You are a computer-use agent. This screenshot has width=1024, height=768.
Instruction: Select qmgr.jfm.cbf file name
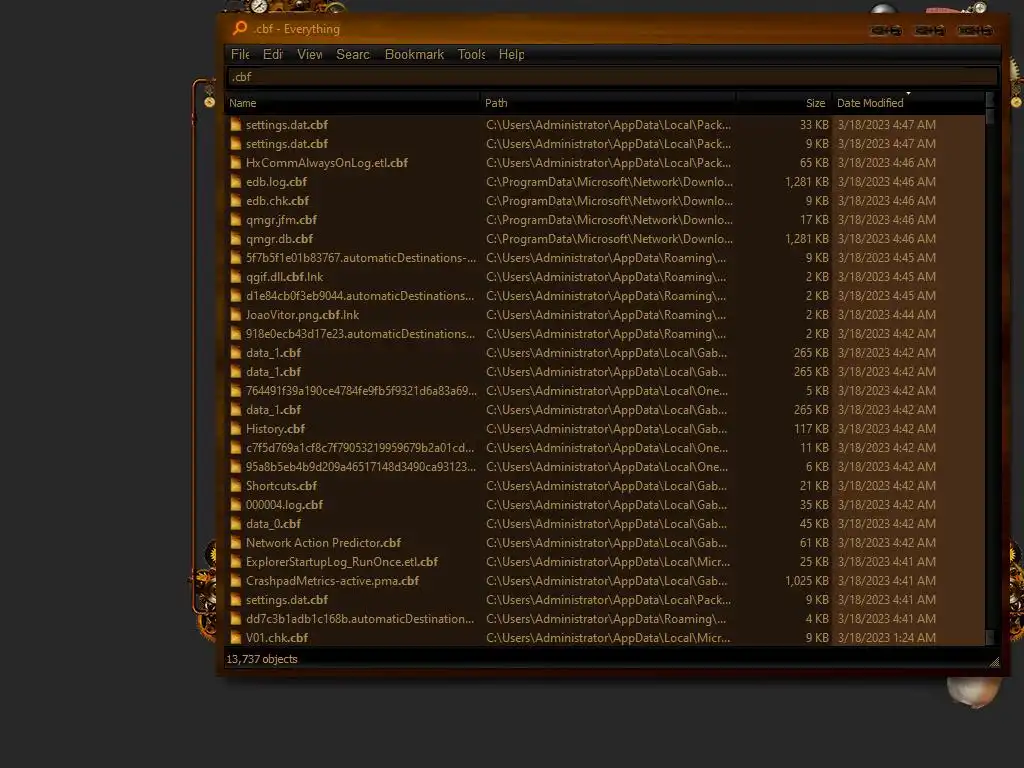281,219
